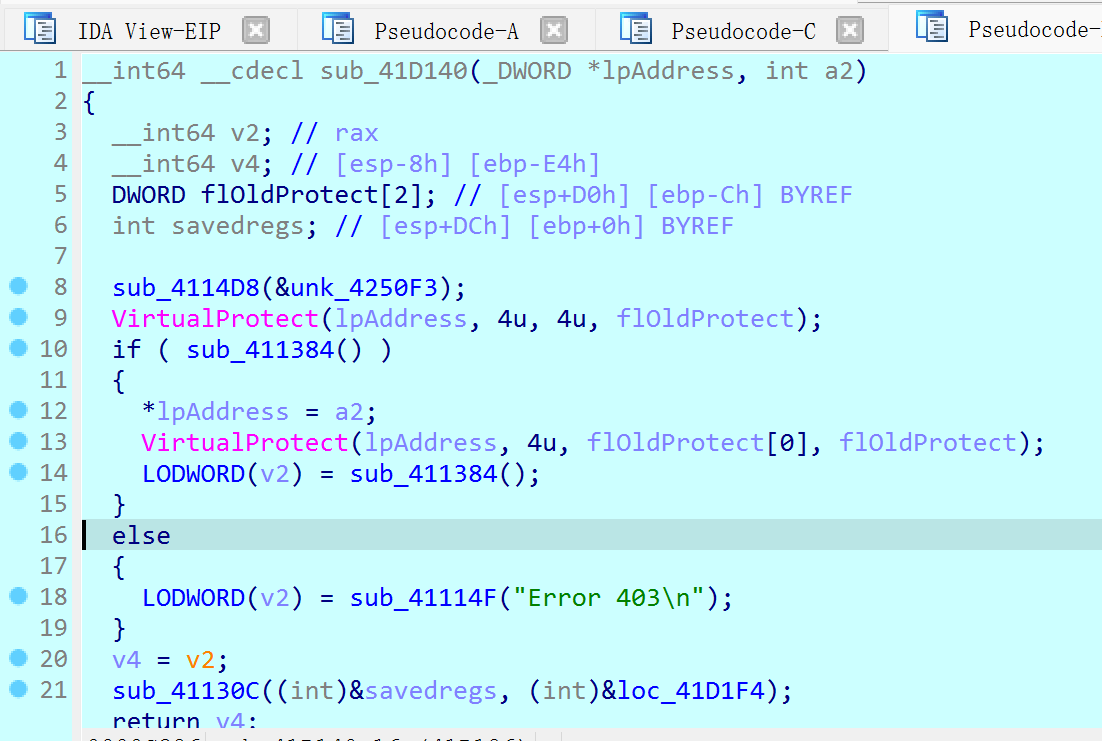
Task: Toggle breakpoint dot on line 21
Action: point(18,690)
